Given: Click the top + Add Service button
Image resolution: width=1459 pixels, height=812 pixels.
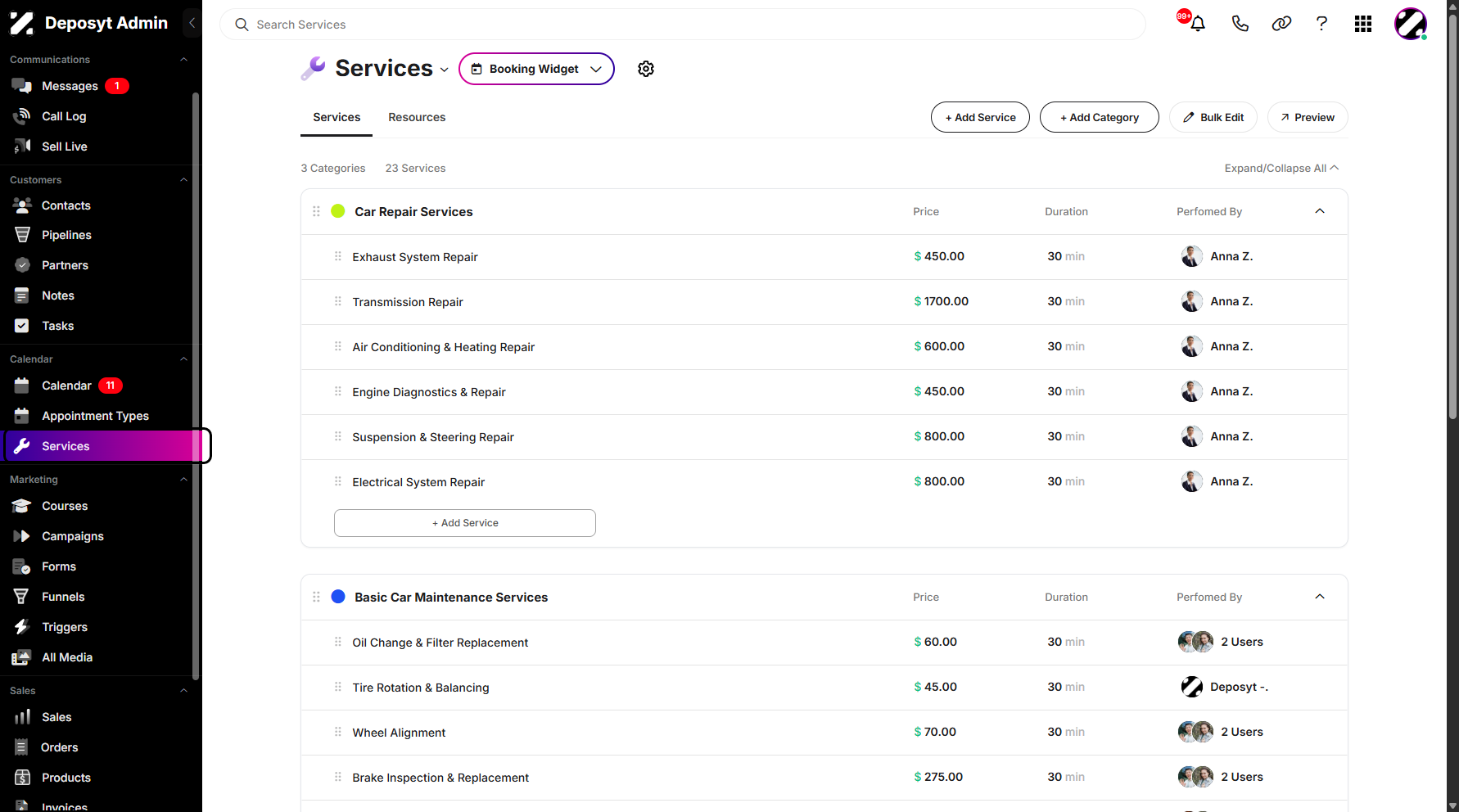Looking at the screenshot, I should click(980, 117).
